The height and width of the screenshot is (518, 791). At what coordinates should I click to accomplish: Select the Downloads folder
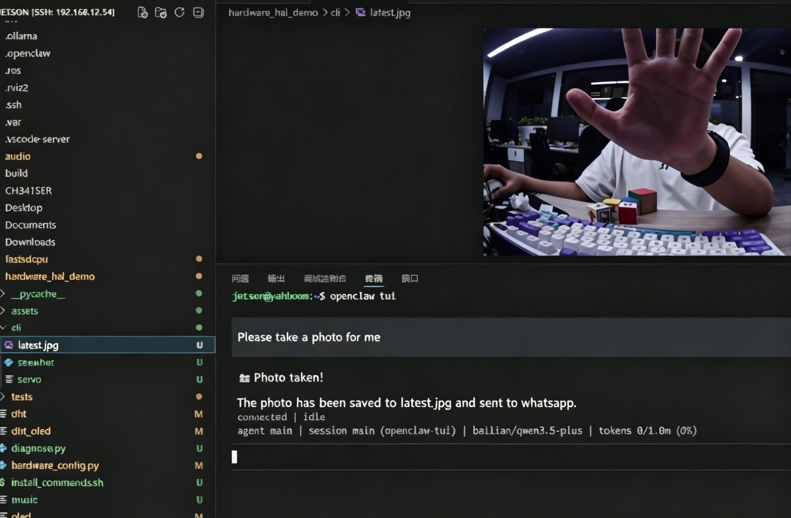[107, 242]
